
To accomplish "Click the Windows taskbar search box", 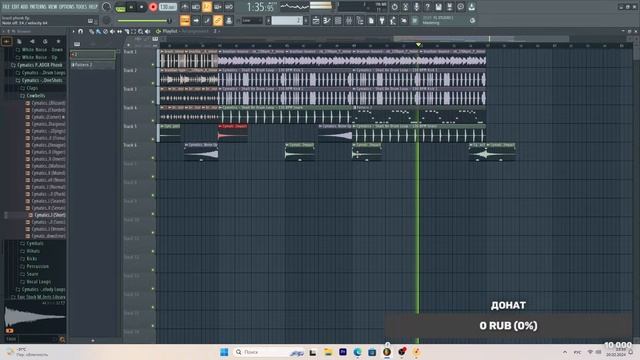I will point(269,352).
